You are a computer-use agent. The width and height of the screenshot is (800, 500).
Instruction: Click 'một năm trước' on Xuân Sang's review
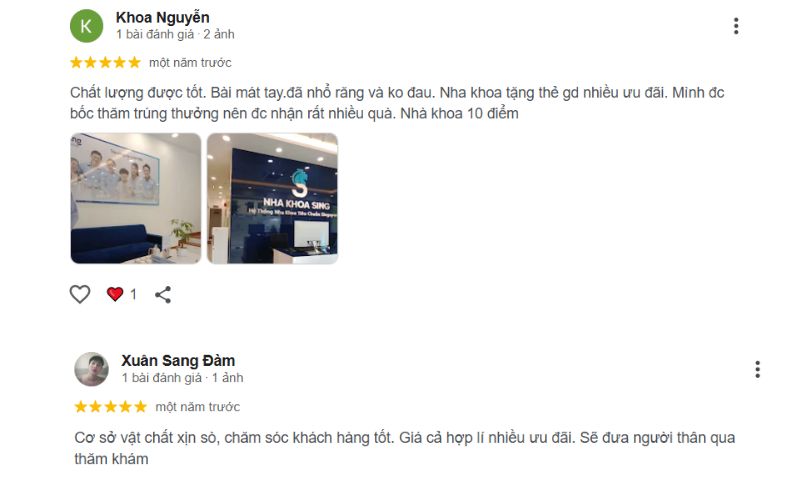(197, 407)
